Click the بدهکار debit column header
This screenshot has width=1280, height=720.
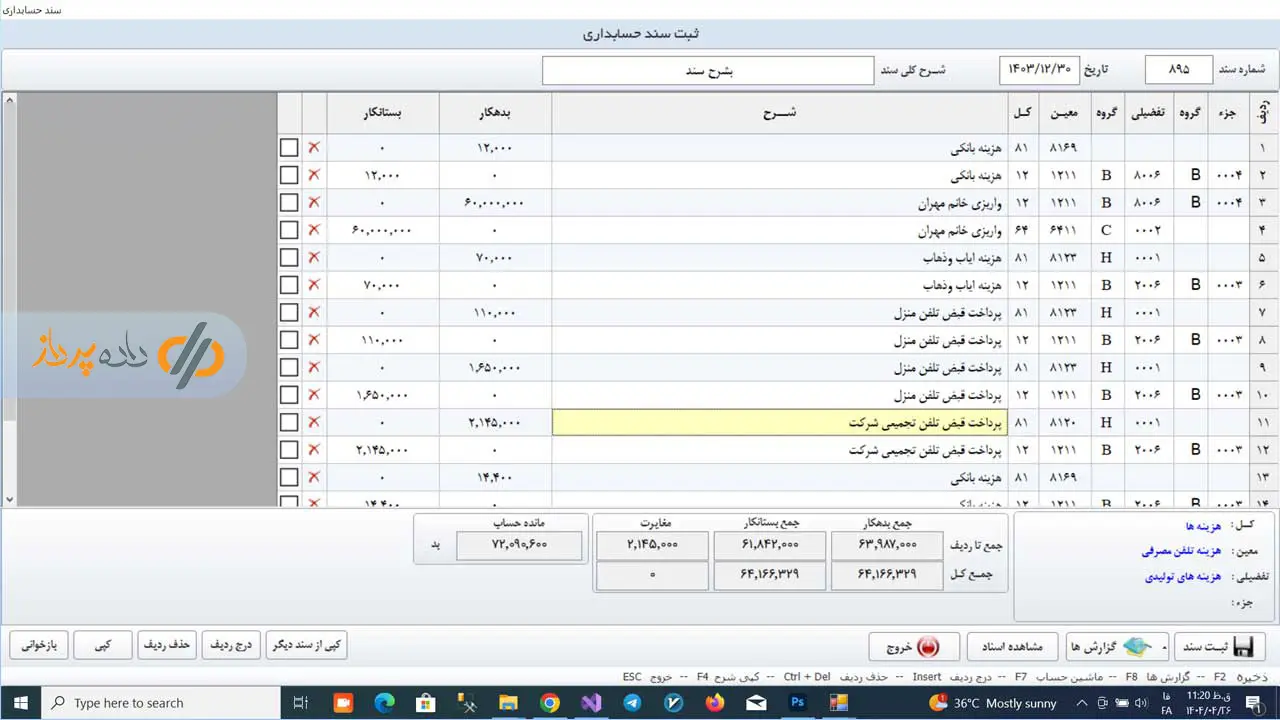495,114
